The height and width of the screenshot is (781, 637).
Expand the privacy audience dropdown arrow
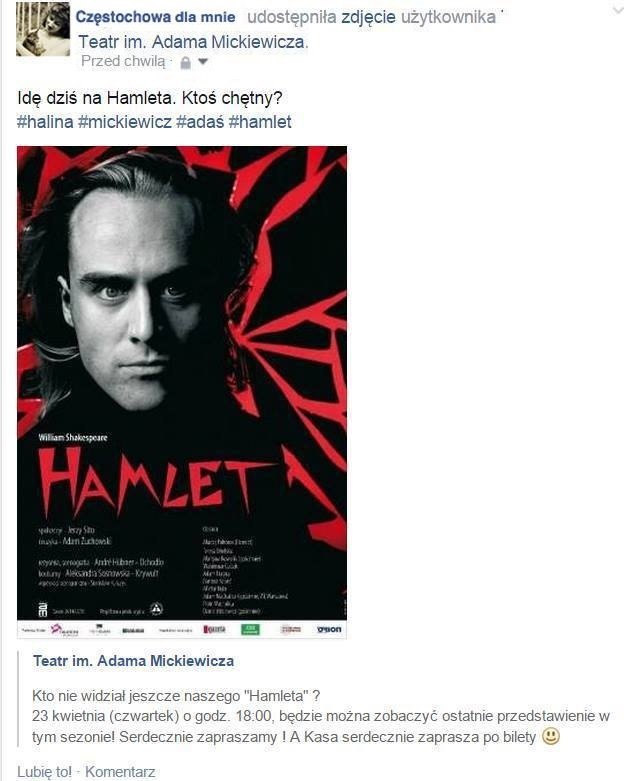(203, 62)
